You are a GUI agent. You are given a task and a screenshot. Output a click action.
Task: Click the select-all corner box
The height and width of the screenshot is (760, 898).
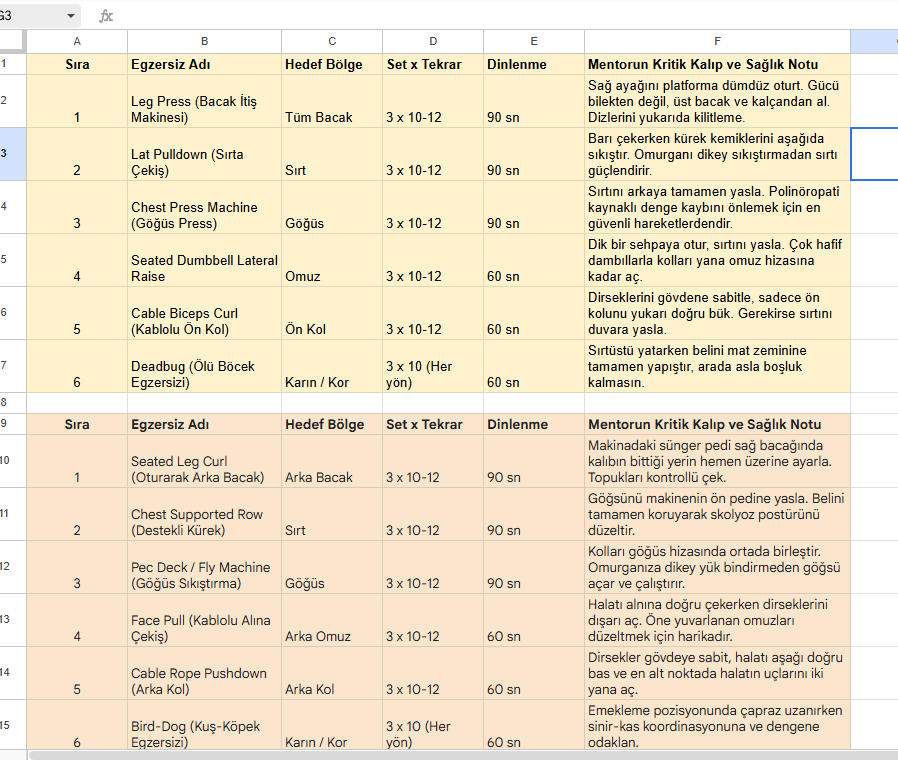coord(13,41)
